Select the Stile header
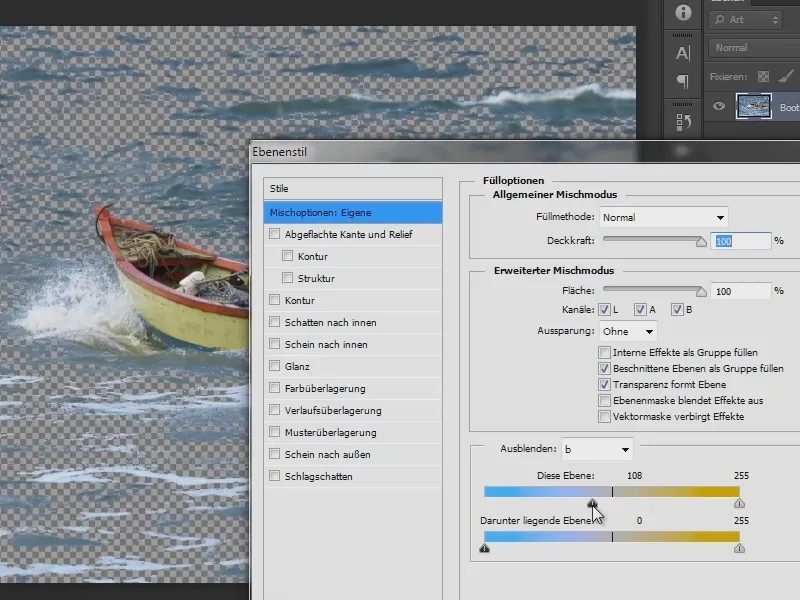Viewport: 800px width, 600px height. coord(353,188)
